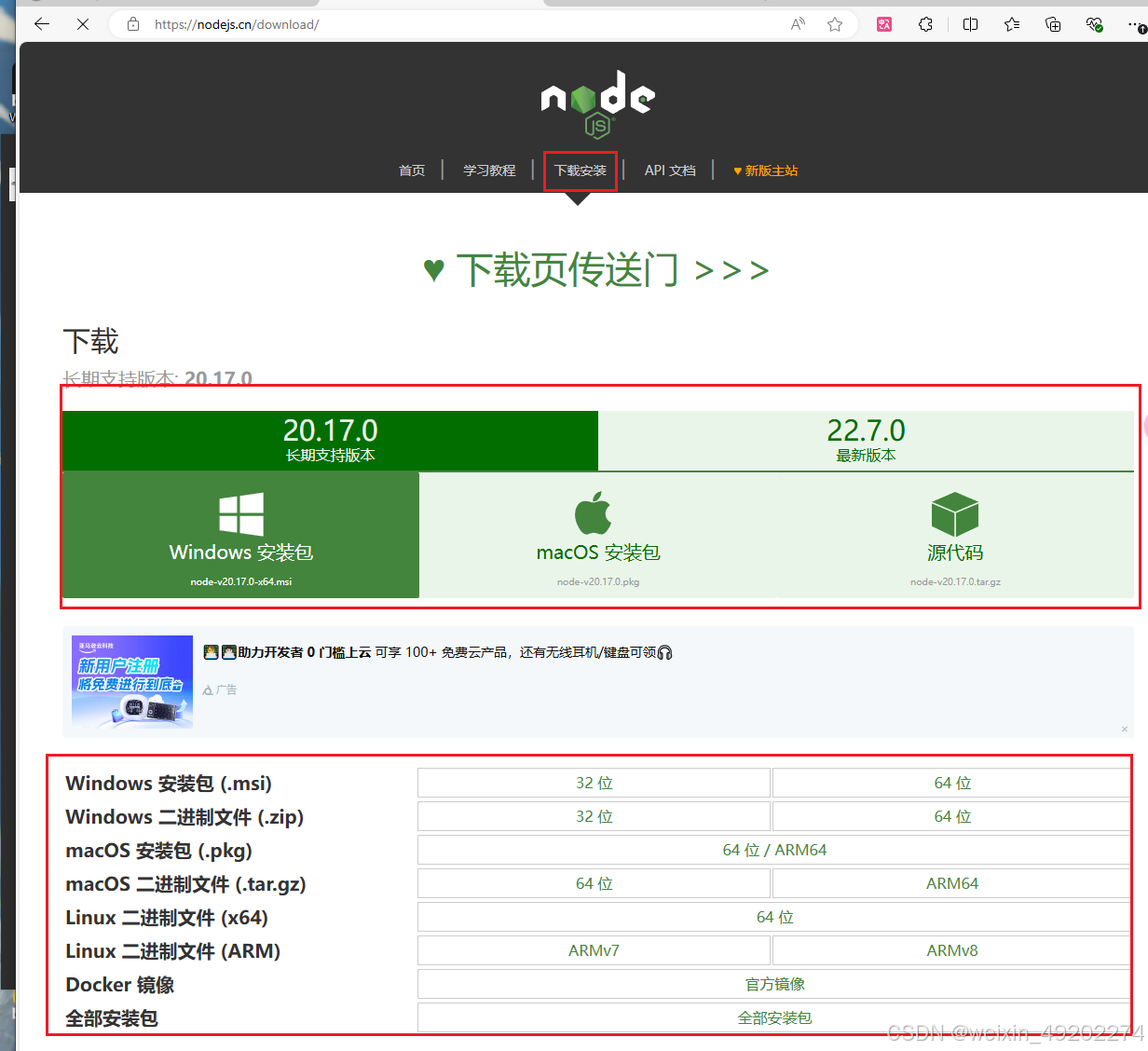Toggle split screen view icon

click(x=970, y=24)
